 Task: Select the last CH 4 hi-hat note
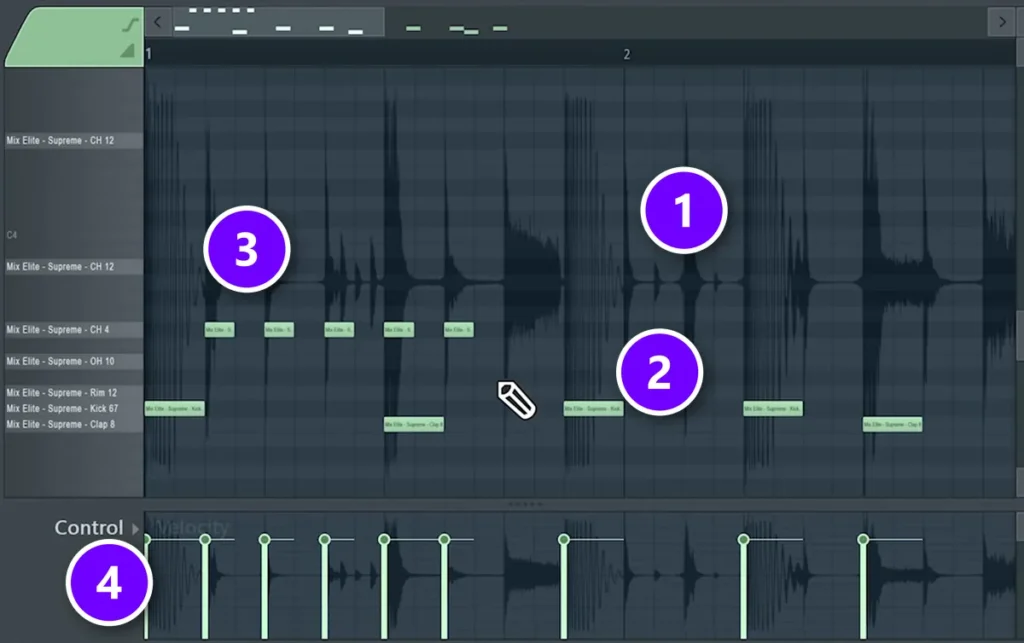click(x=458, y=330)
